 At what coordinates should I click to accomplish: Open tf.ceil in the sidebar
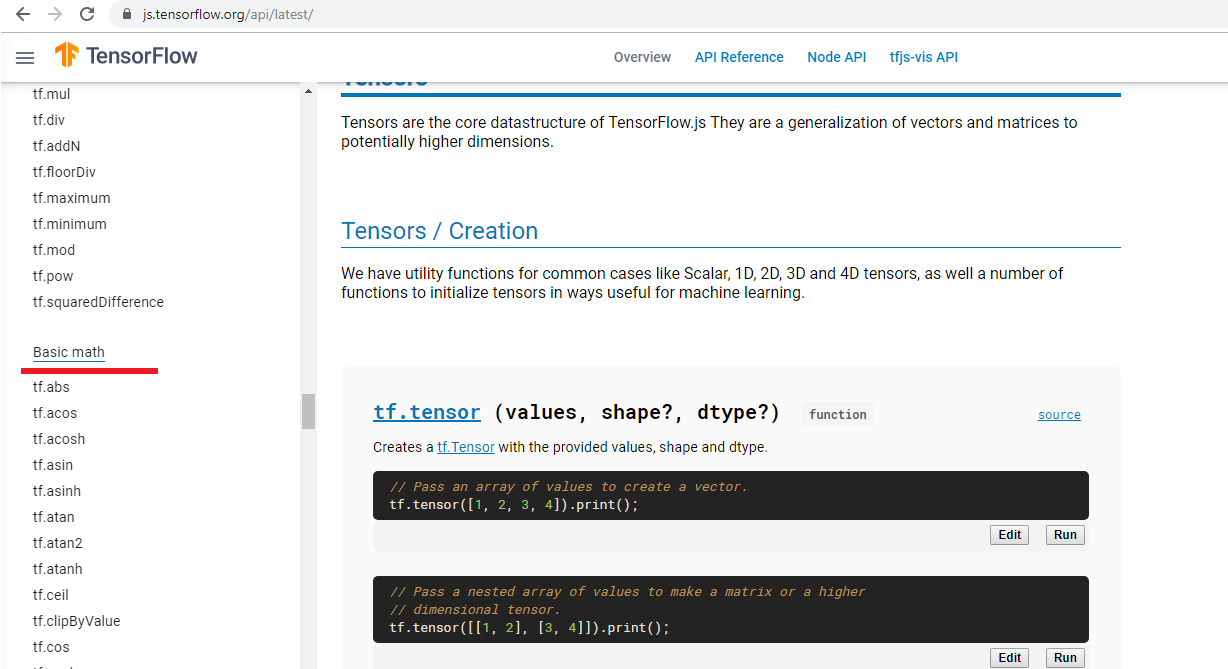(50, 595)
